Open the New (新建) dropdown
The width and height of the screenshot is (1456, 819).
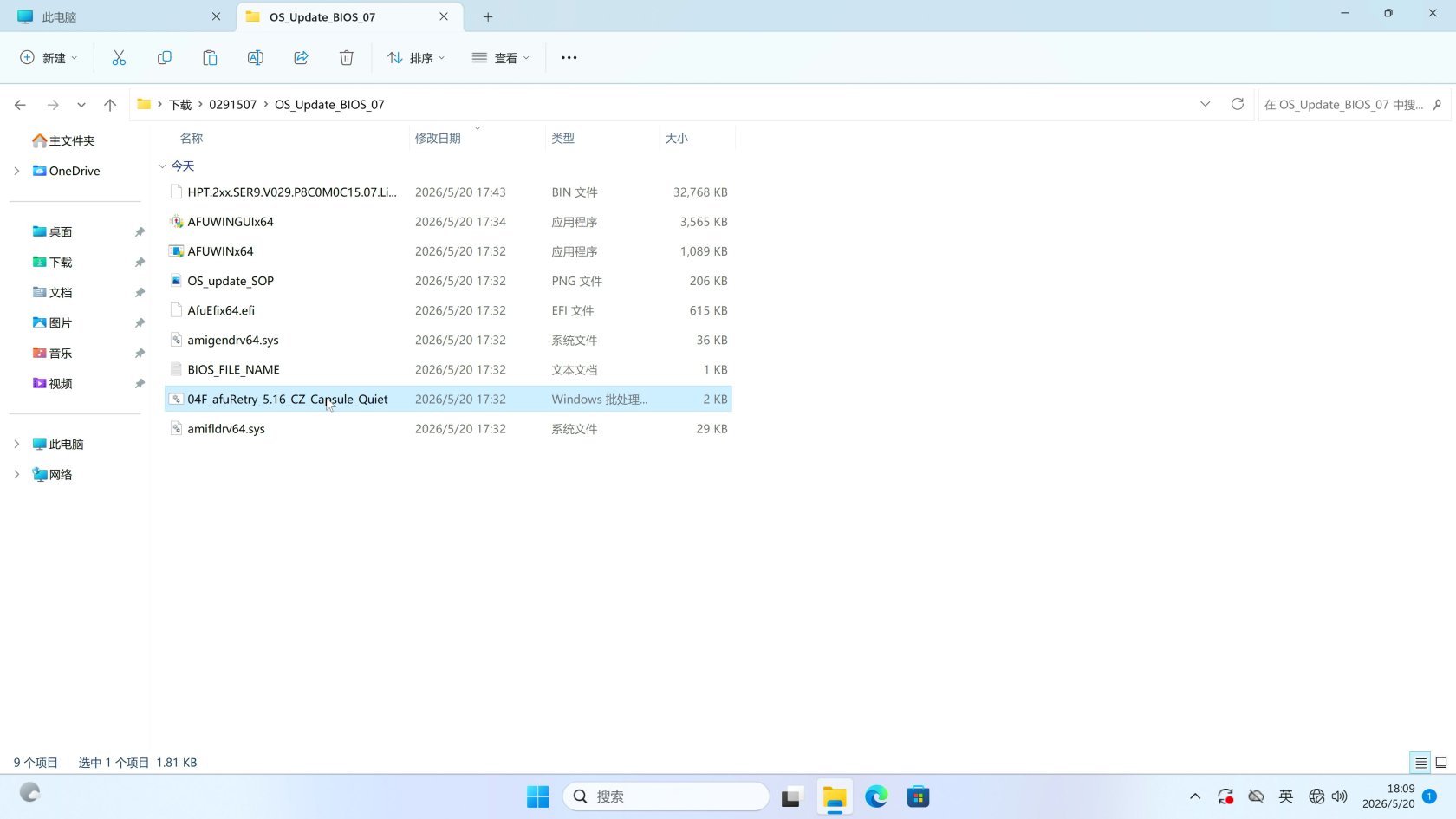click(x=49, y=57)
